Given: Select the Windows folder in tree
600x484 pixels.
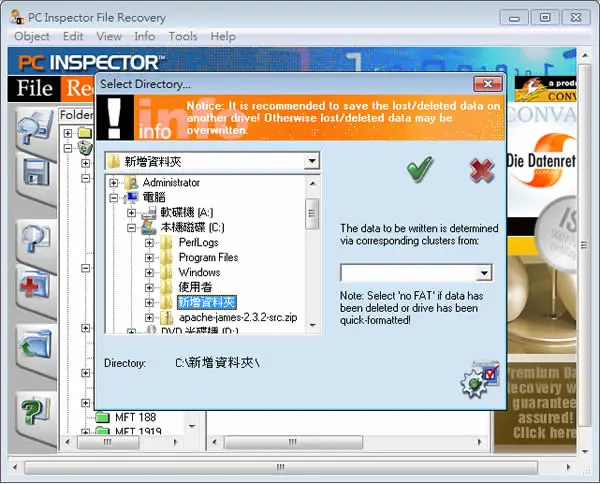Looking at the screenshot, I should 199,272.
